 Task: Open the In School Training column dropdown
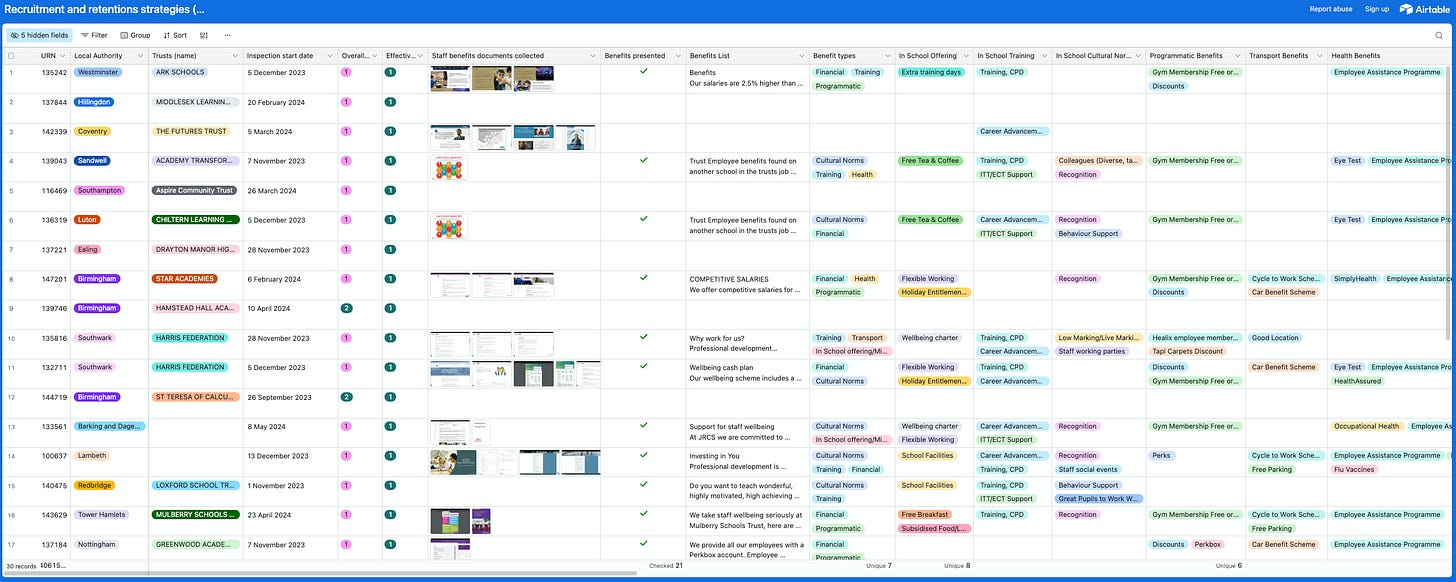point(1043,56)
